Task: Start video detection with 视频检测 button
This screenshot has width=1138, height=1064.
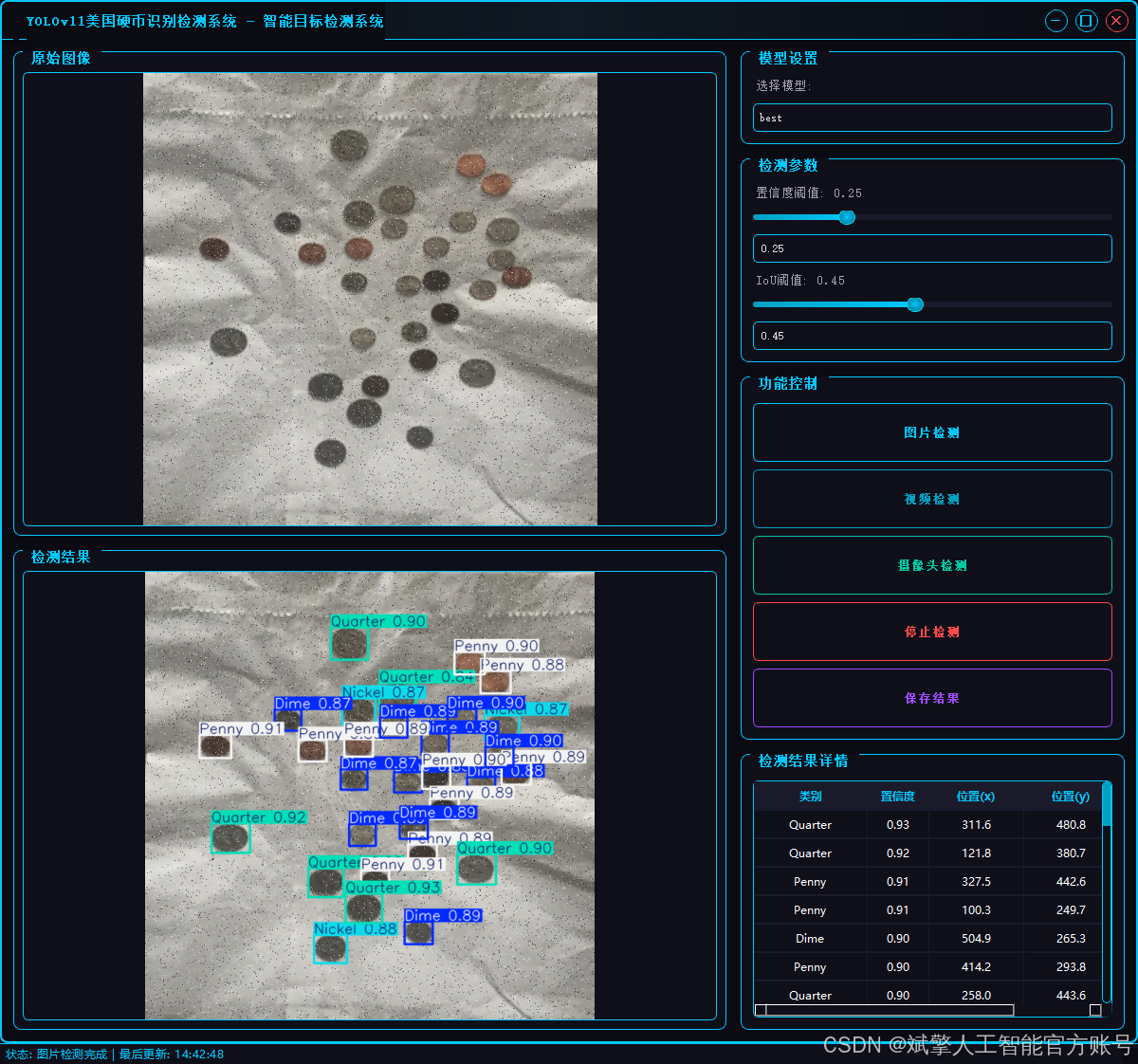Action: (932, 499)
